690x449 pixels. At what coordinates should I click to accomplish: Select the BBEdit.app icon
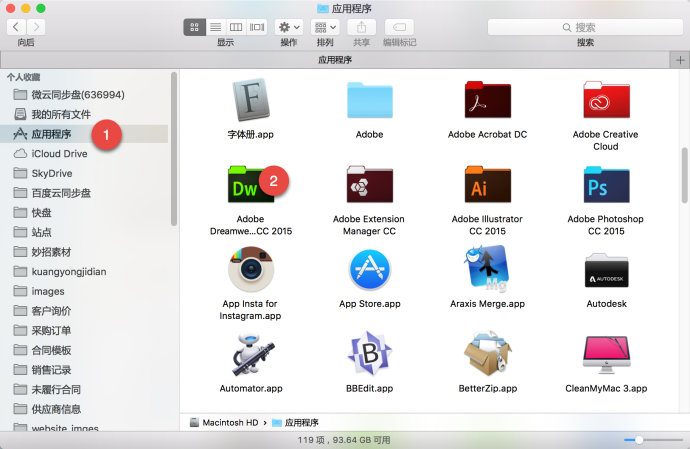pos(370,353)
